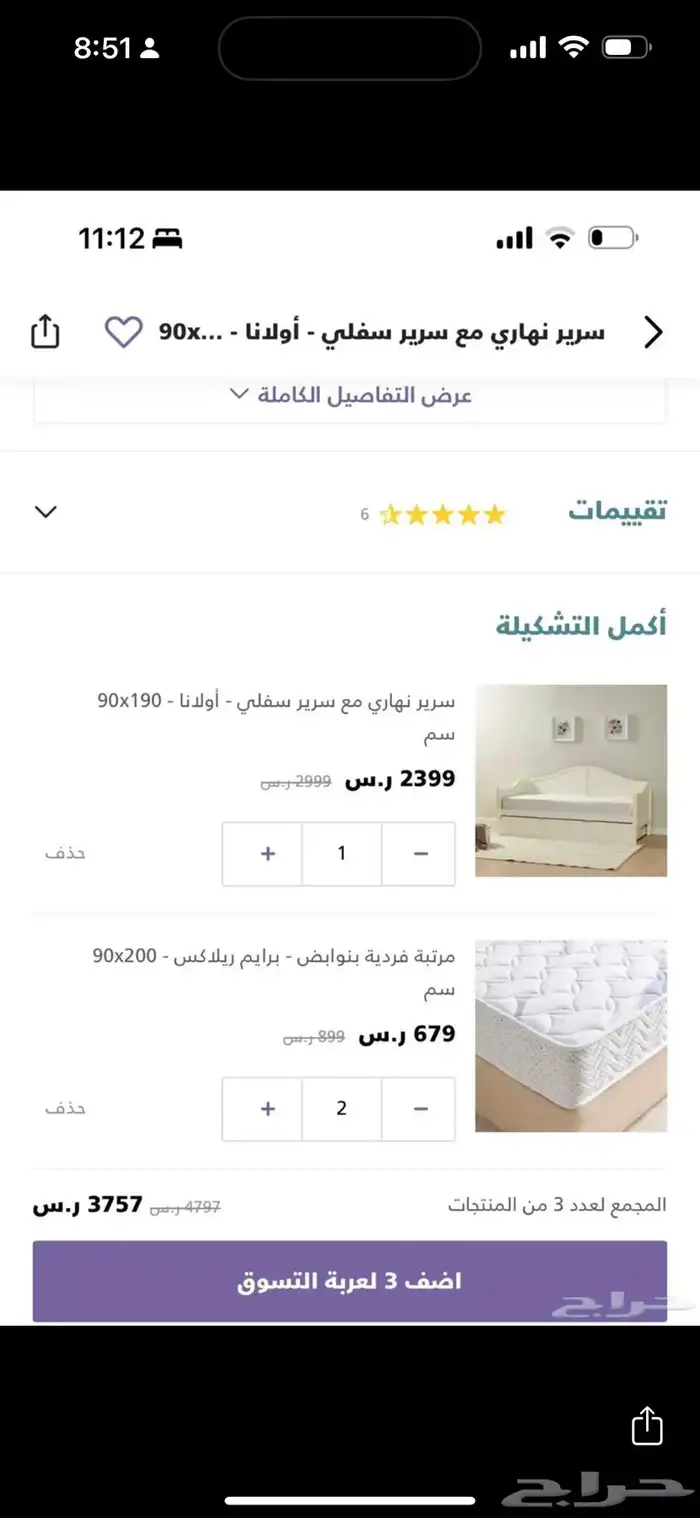Tap حذف to remove the daybed
The image size is (700, 1518).
pos(65,853)
